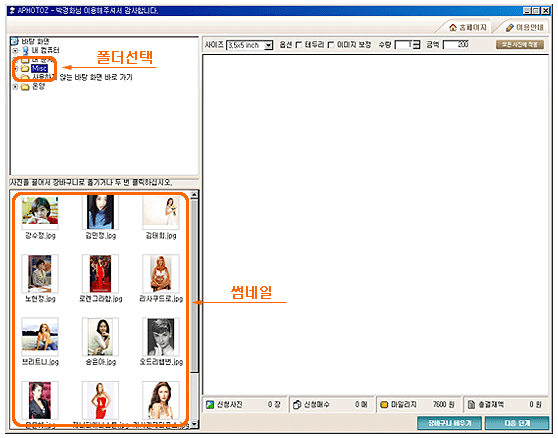
Task: Select the 로렌그라함.jpg thumbnail
Action: (100, 274)
